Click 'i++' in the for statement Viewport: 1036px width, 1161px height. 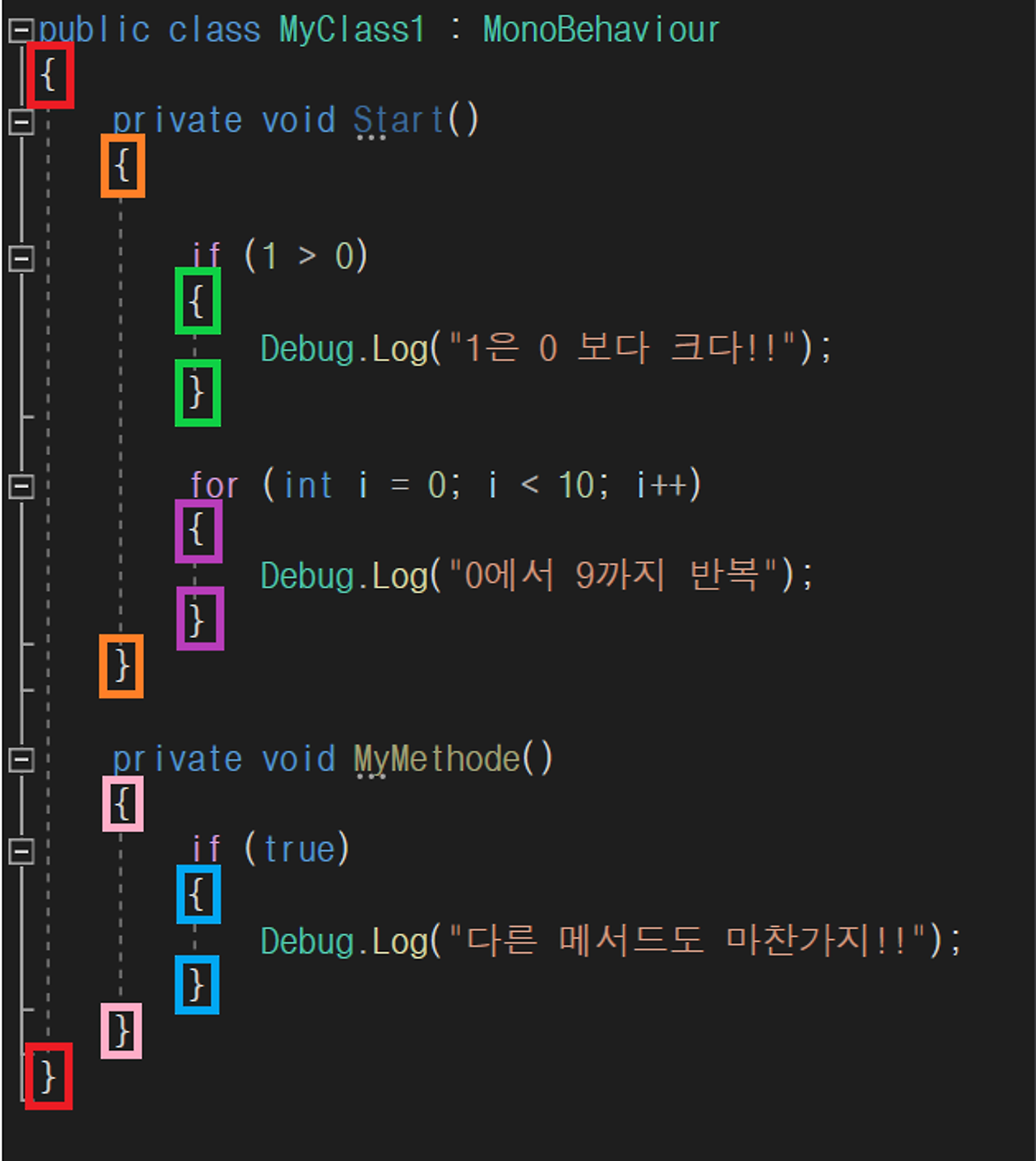click(x=662, y=486)
